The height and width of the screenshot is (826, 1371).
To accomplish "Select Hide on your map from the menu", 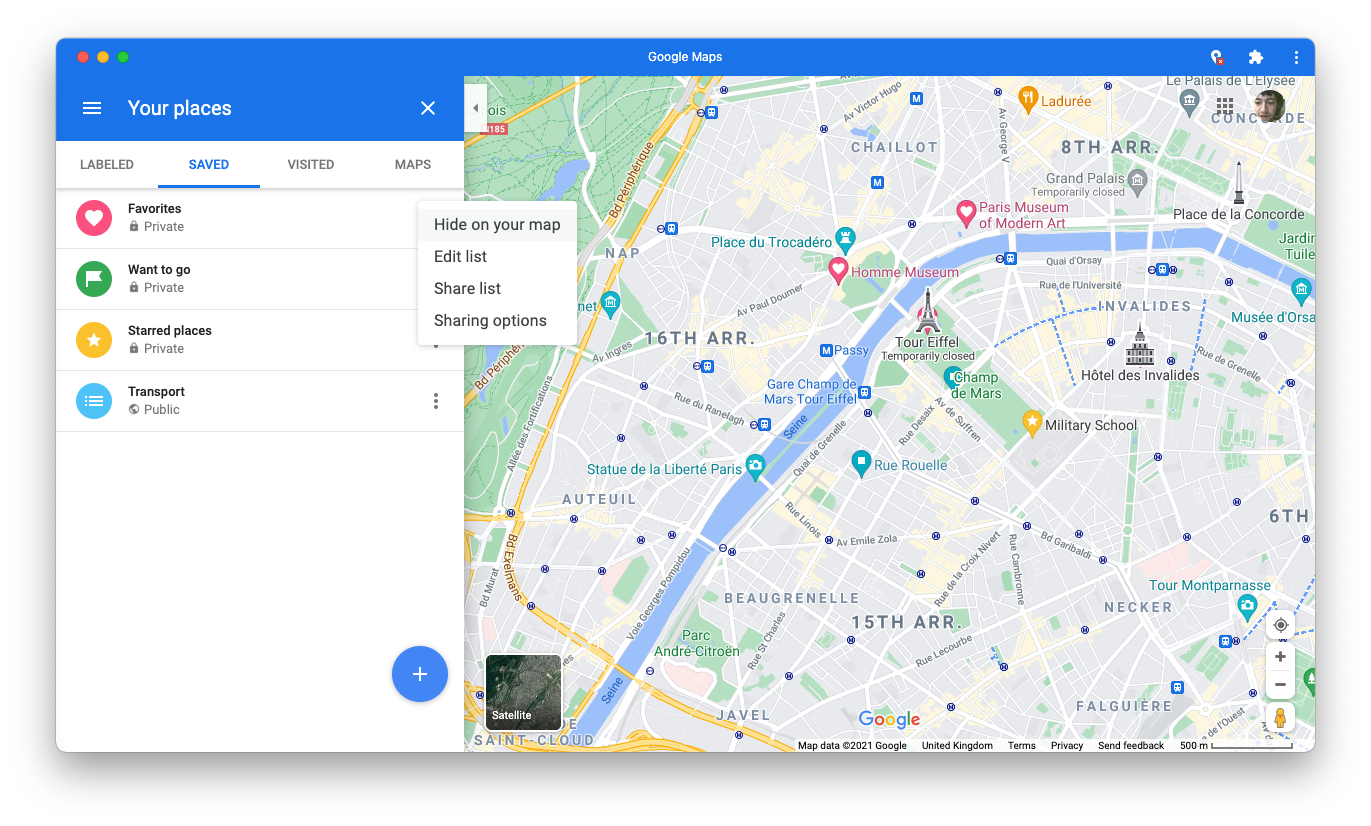I will point(497,224).
